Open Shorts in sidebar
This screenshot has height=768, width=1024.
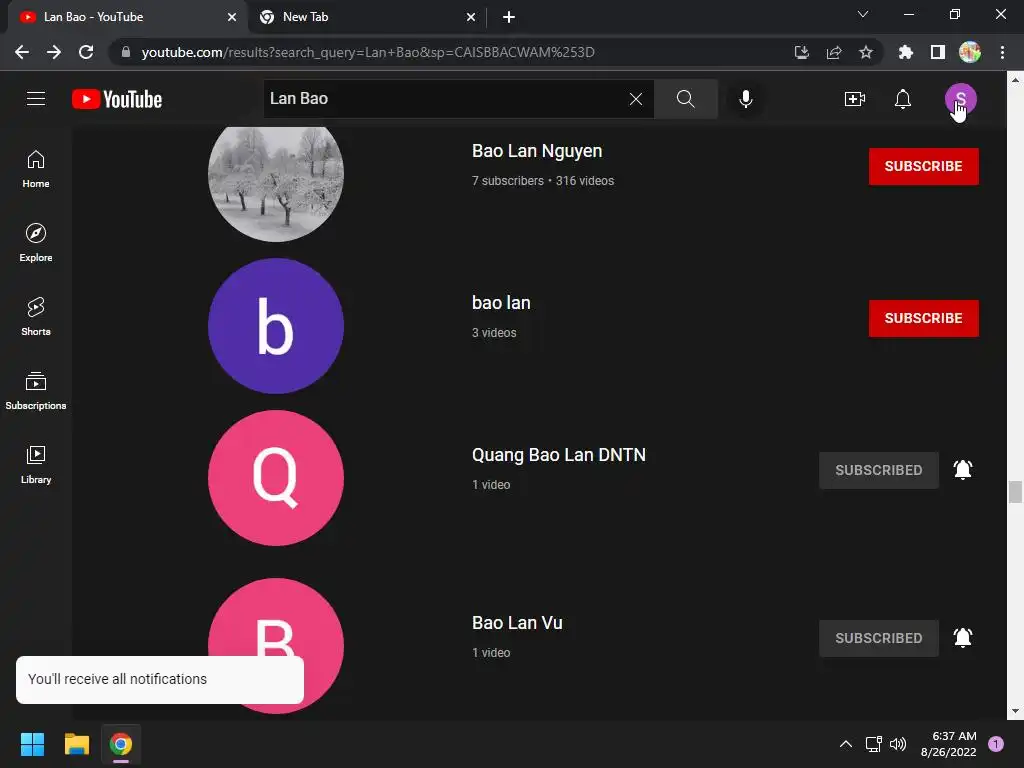point(36,317)
